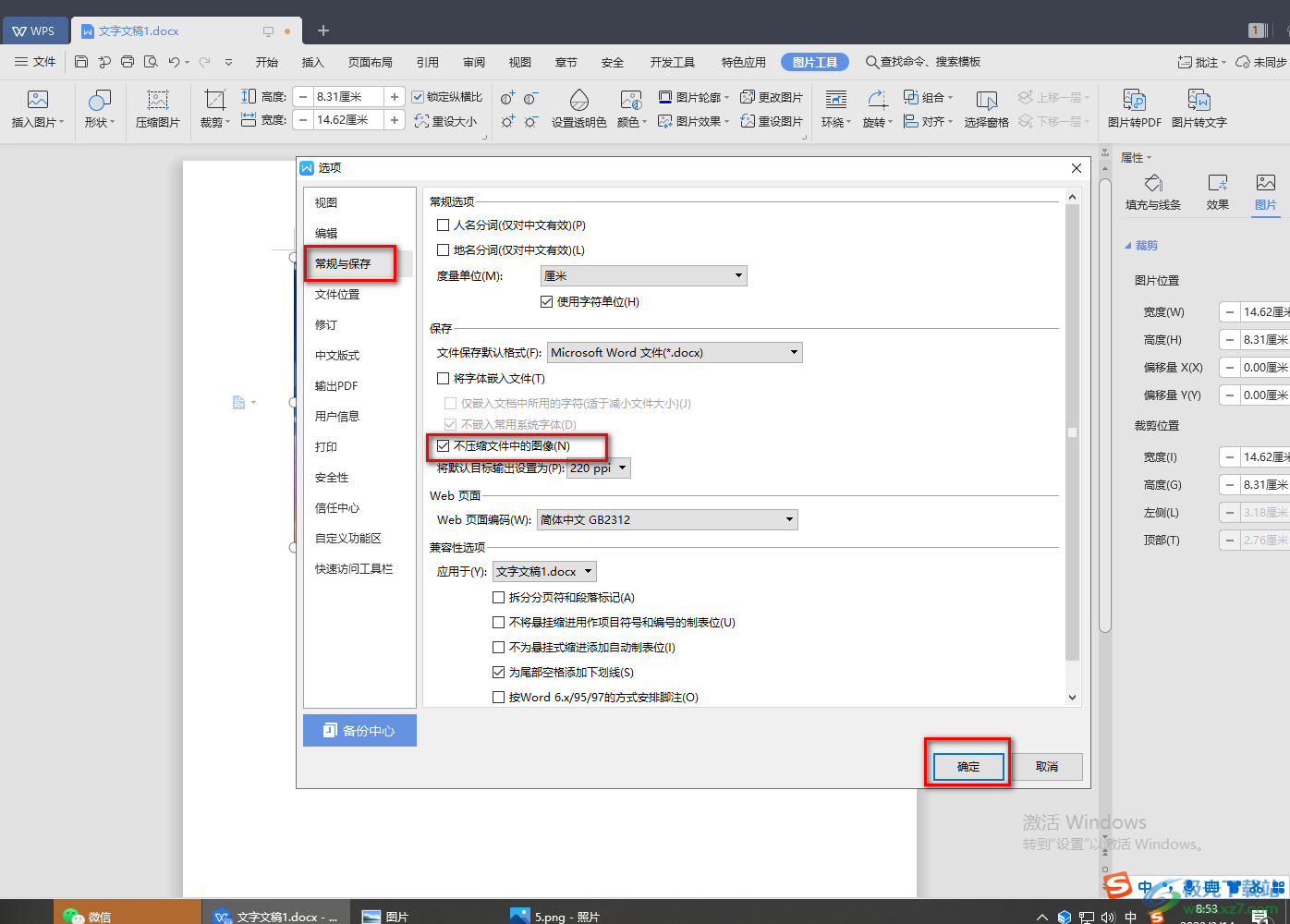
Task: Open default target output ppi dropdown
Action: point(599,468)
